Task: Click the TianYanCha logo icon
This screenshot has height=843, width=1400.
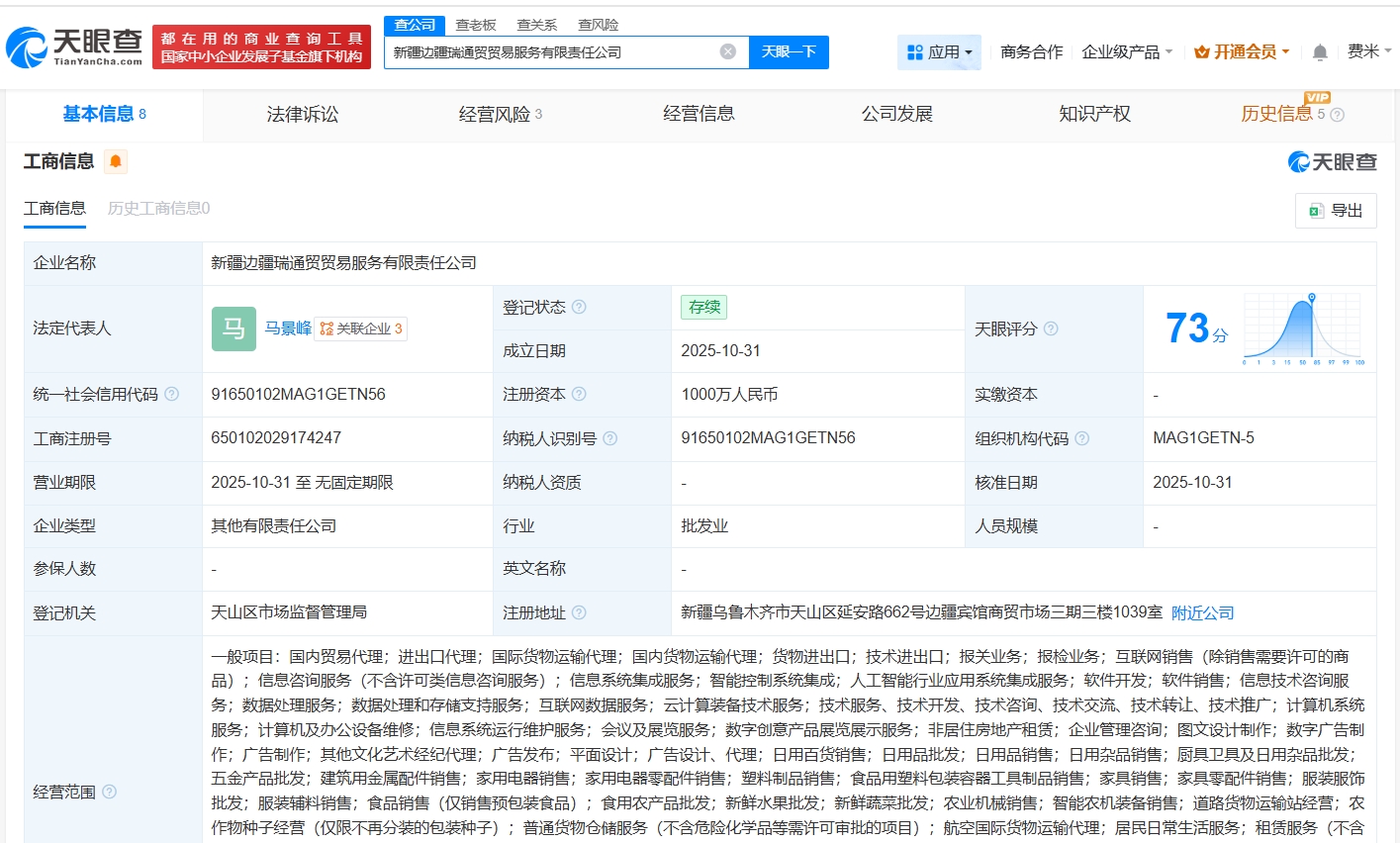Action: pyautogui.click(x=28, y=47)
